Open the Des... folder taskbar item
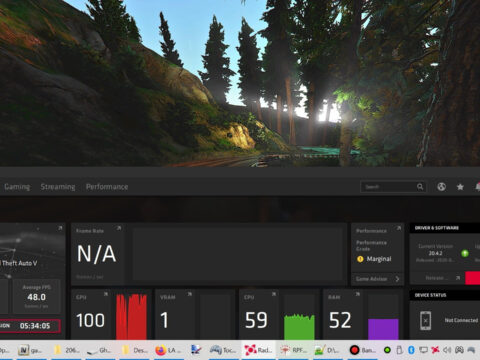Image resolution: width=480 pixels, height=360 pixels. tap(134, 350)
